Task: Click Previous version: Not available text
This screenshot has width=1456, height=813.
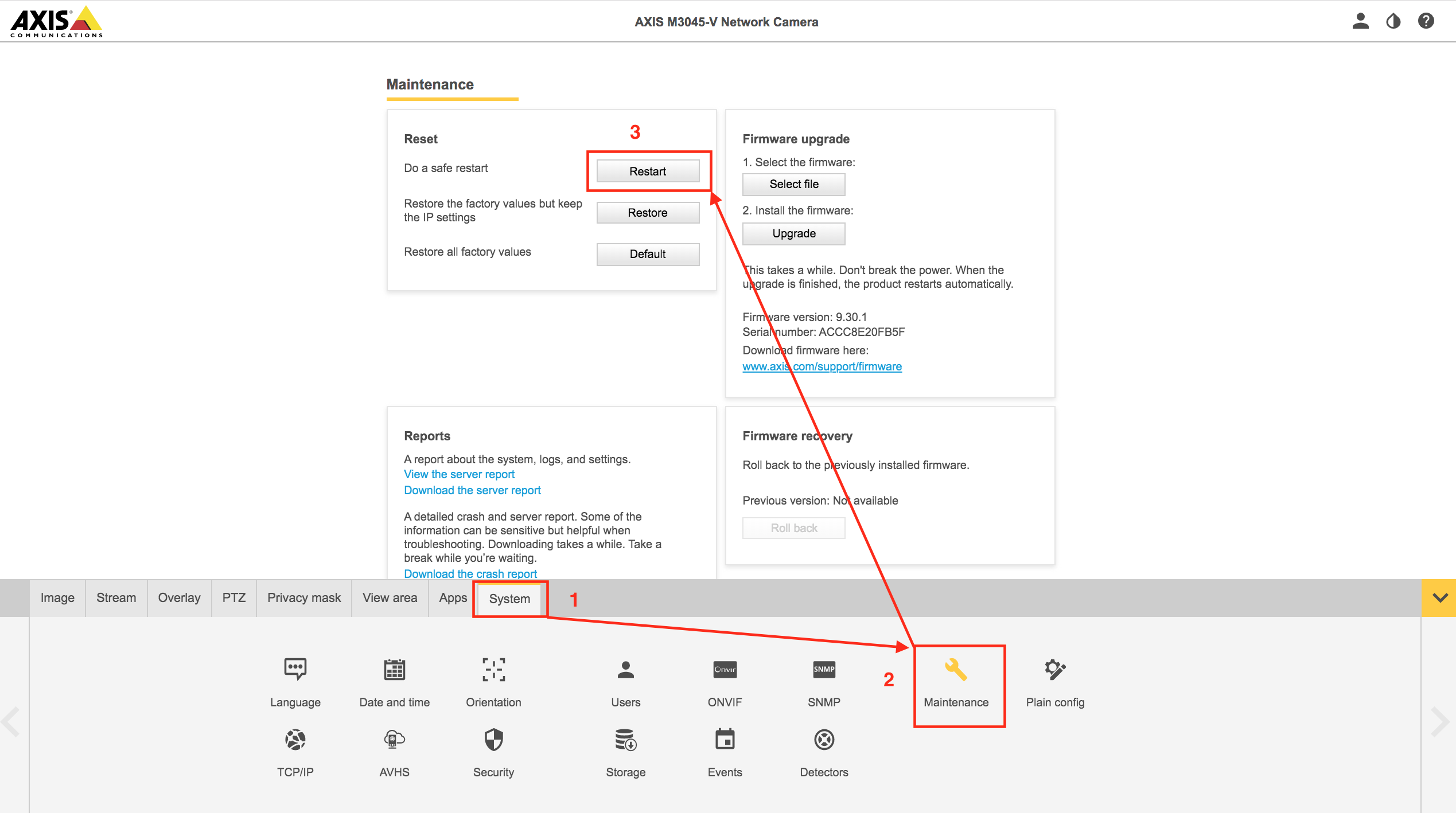Action: (x=820, y=501)
